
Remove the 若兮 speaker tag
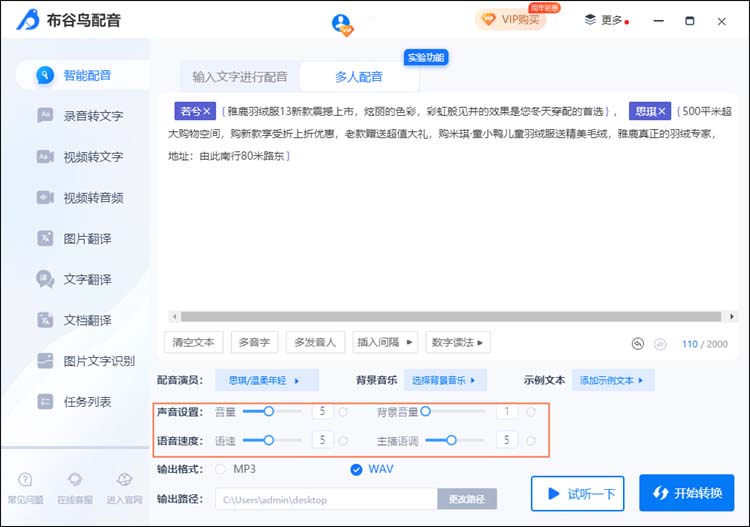207,111
